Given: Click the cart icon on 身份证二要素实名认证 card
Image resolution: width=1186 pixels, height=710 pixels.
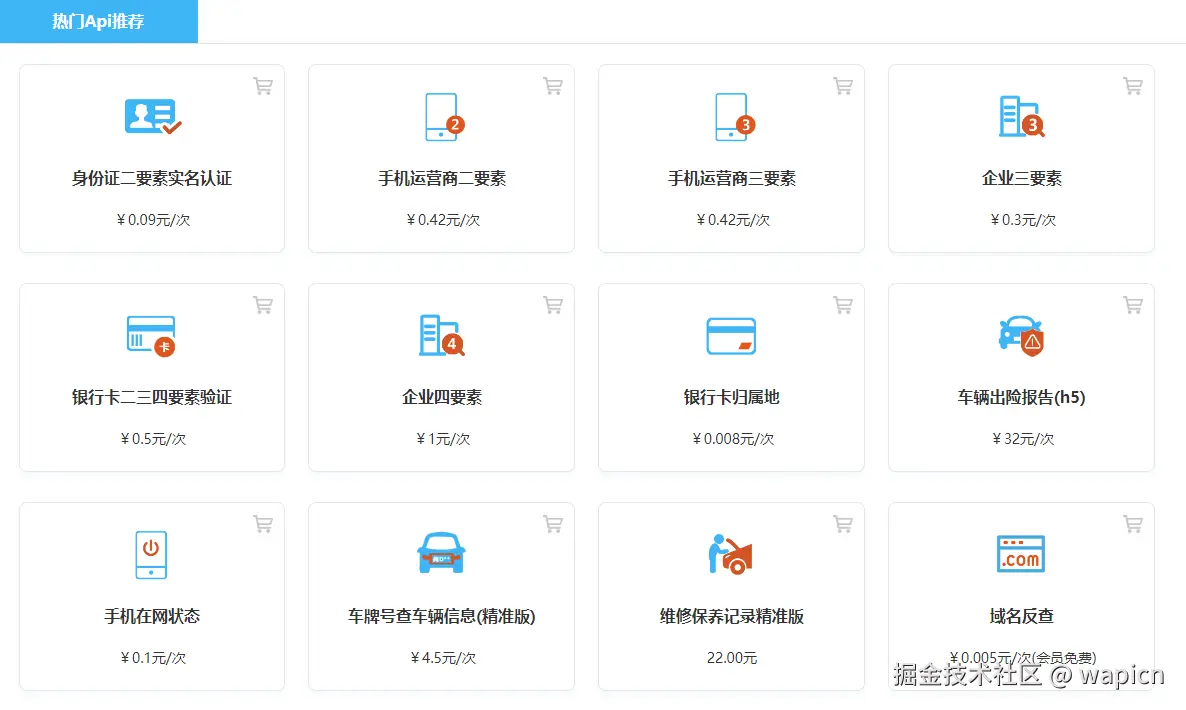Looking at the screenshot, I should pos(263,86).
